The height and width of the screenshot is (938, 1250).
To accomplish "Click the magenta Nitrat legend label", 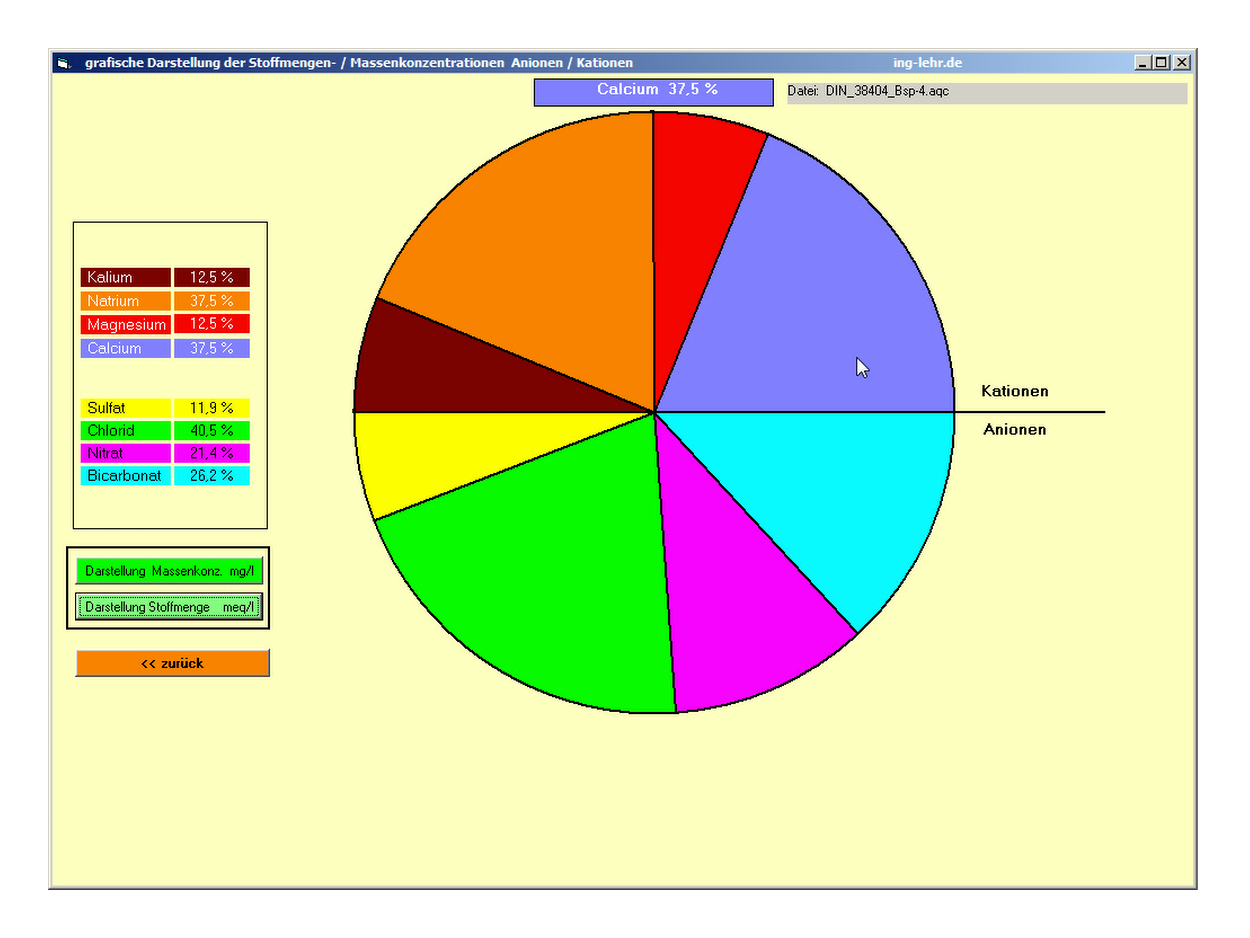I will [x=126, y=454].
